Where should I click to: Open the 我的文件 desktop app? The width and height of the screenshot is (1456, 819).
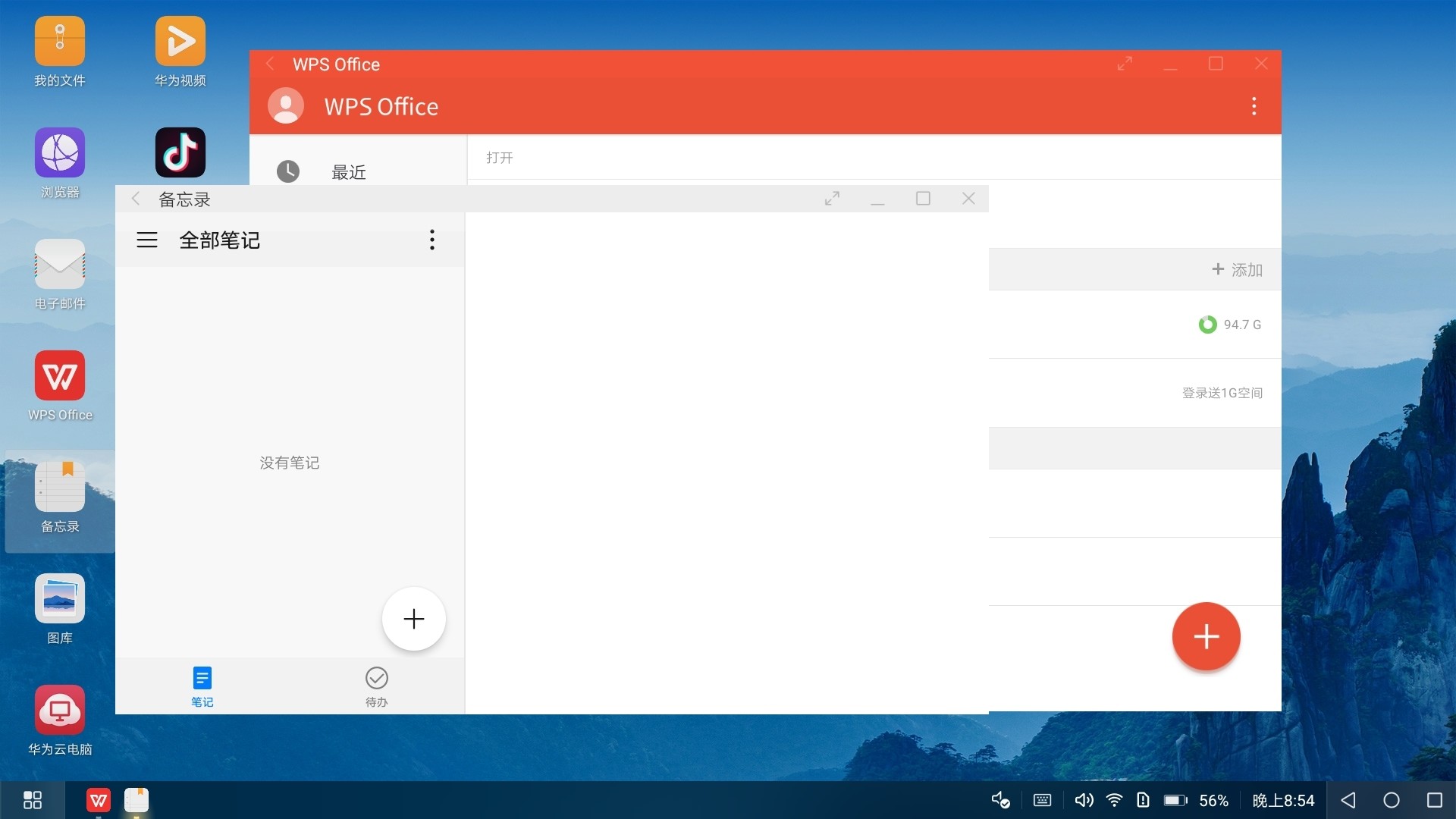(59, 52)
